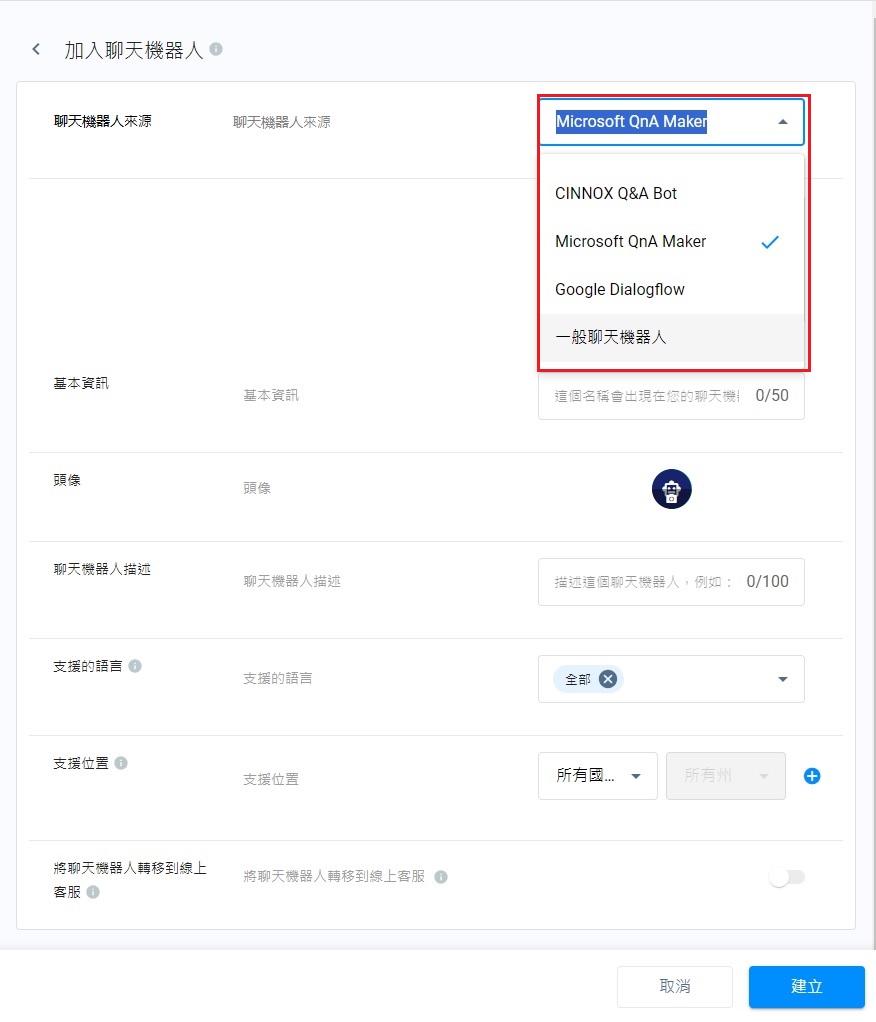
Task: Go back using the left chevron arrow
Action: point(36,49)
